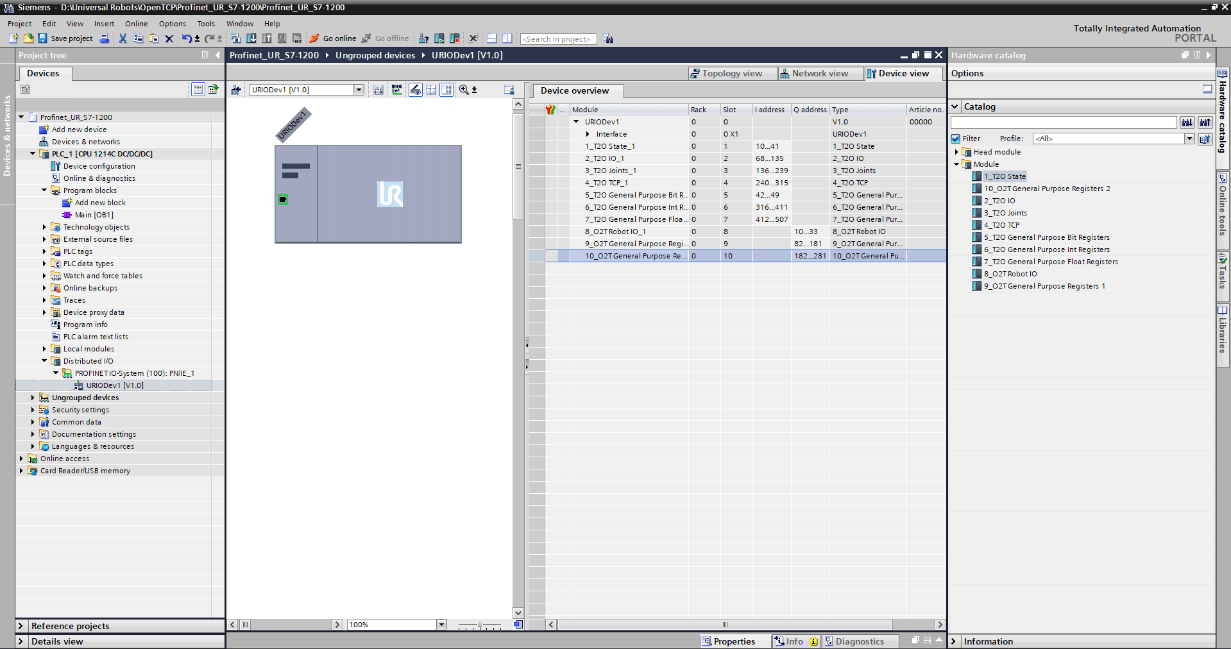The width and height of the screenshot is (1231, 649).
Task: Click the Open project folder icon
Action: click(29, 38)
